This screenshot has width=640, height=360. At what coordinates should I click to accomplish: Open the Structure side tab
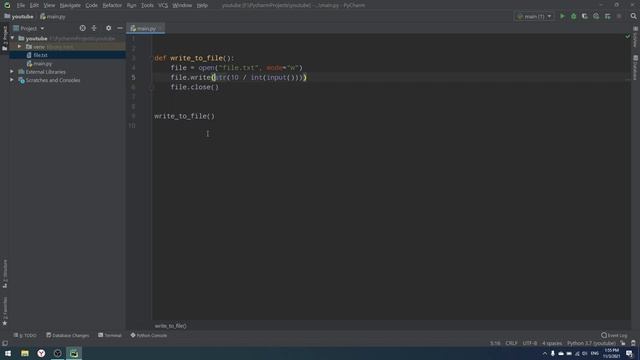[5, 274]
